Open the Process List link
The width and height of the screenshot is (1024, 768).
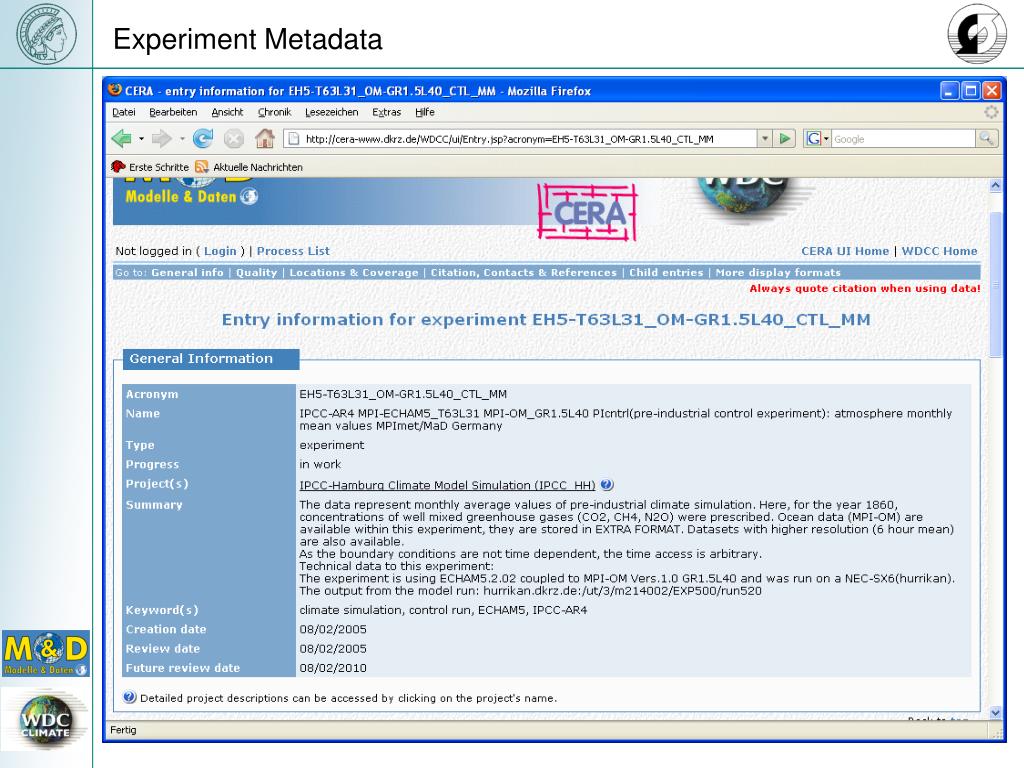(x=293, y=251)
